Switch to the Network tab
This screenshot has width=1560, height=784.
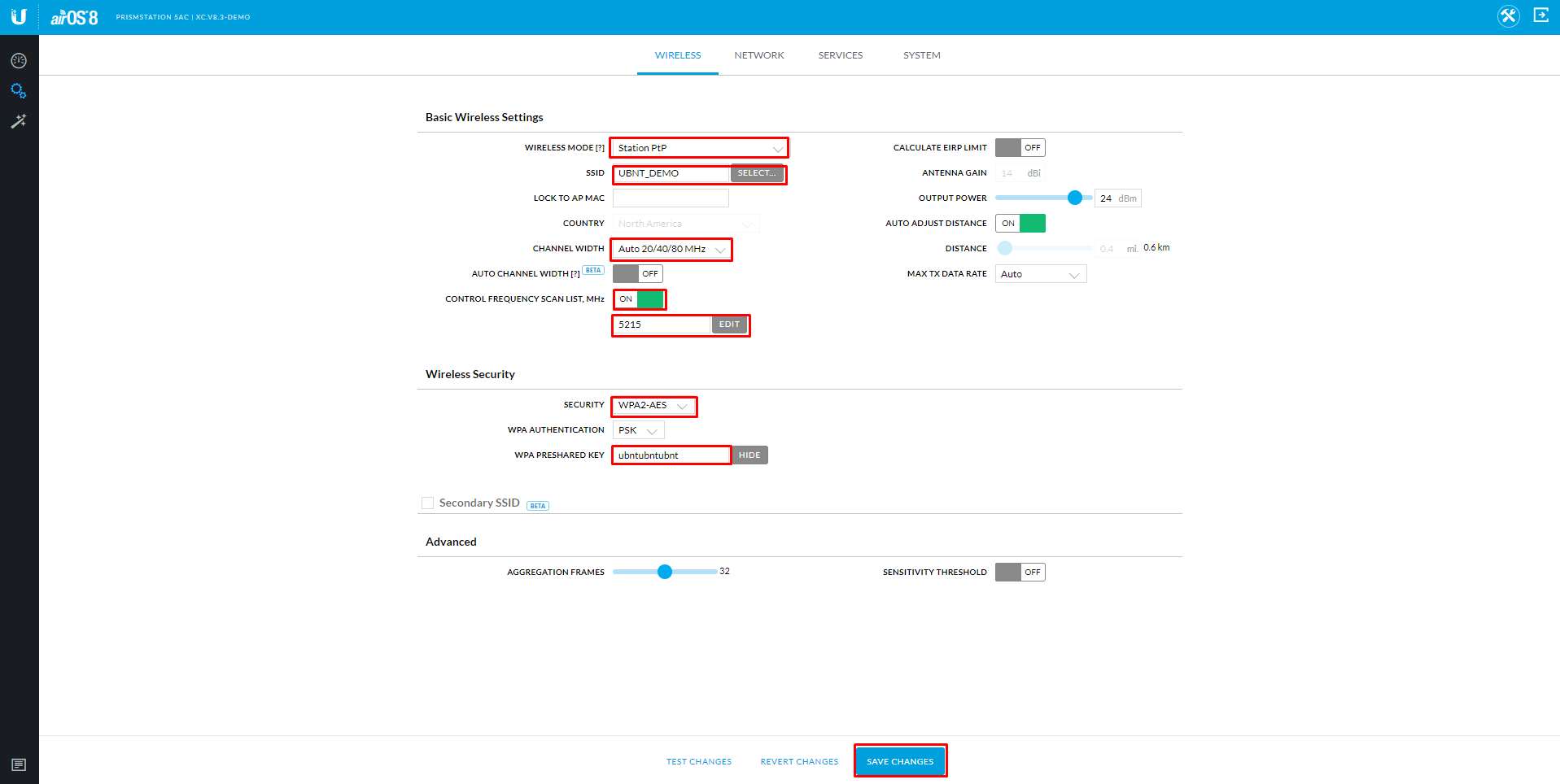[x=759, y=55]
